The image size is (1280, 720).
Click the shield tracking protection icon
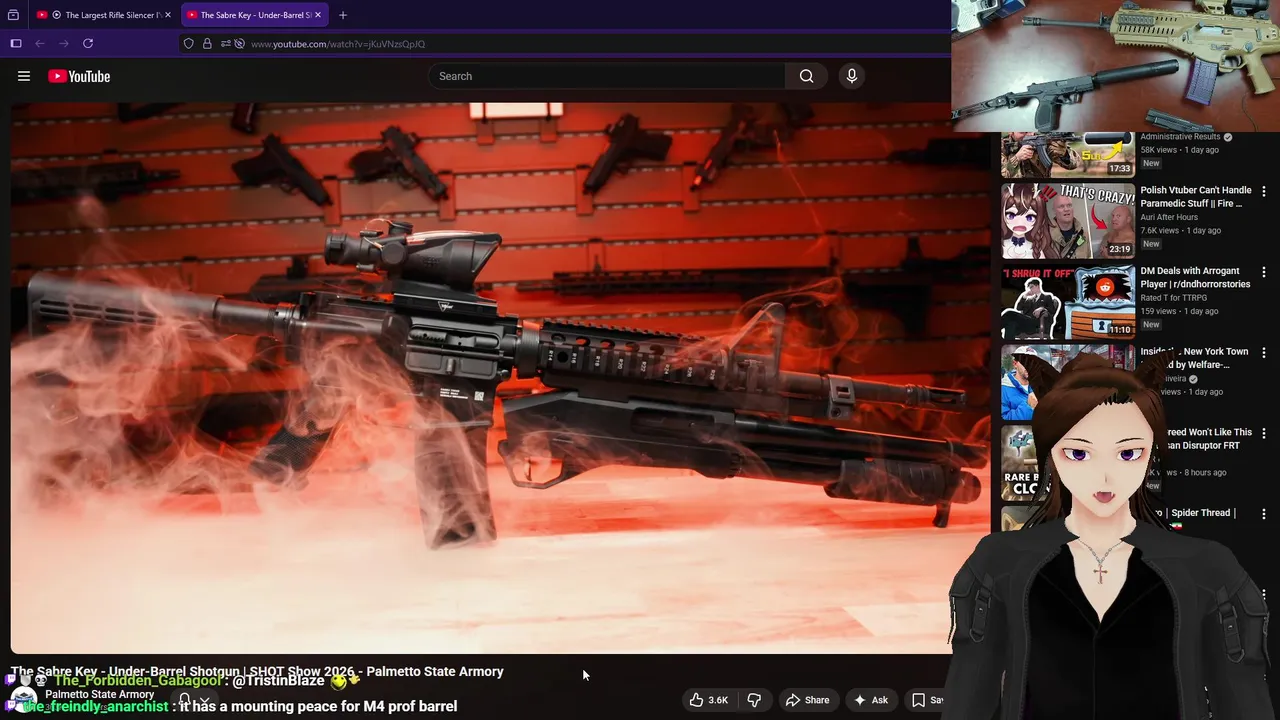tap(189, 44)
